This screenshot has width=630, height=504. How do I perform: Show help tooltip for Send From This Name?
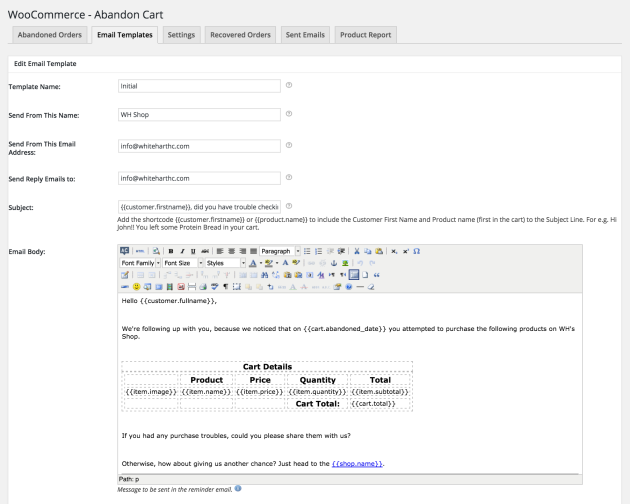pyautogui.click(x=289, y=114)
